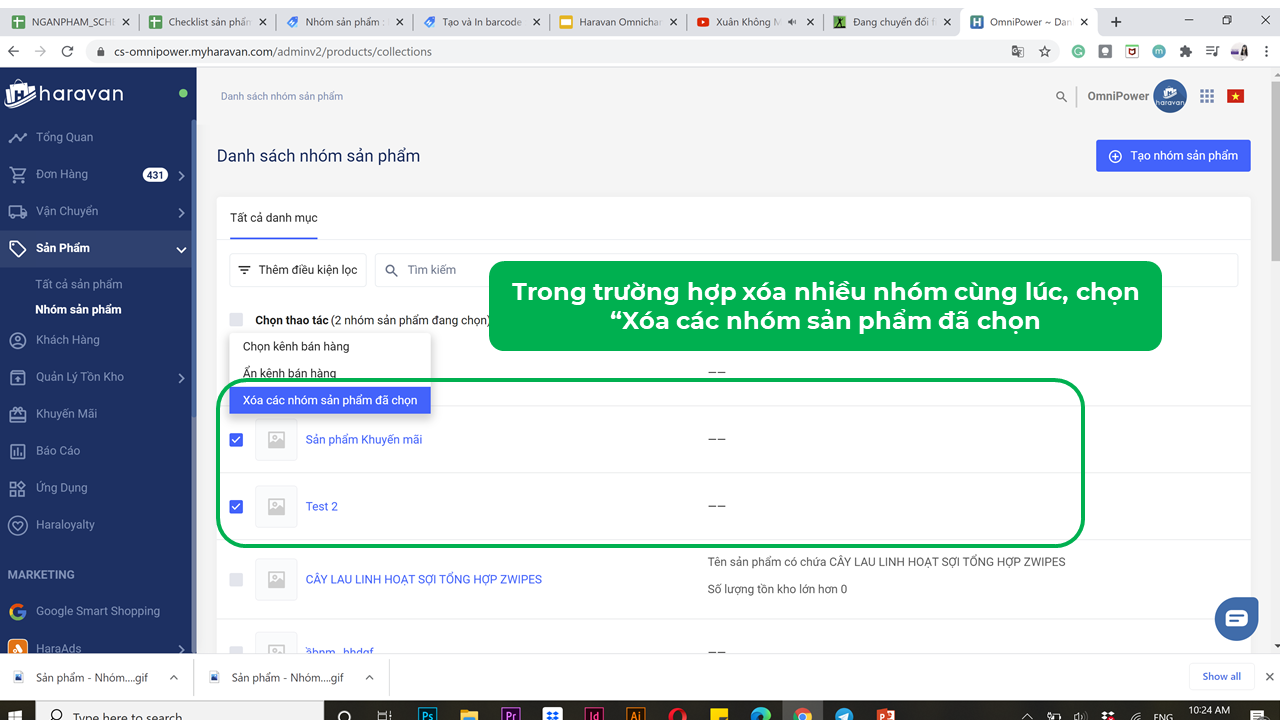Open CÂY LAU LINH HOẠT SỢI TỔNG HỢP ZWIPES
The image size is (1280, 720).
click(x=424, y=580)
